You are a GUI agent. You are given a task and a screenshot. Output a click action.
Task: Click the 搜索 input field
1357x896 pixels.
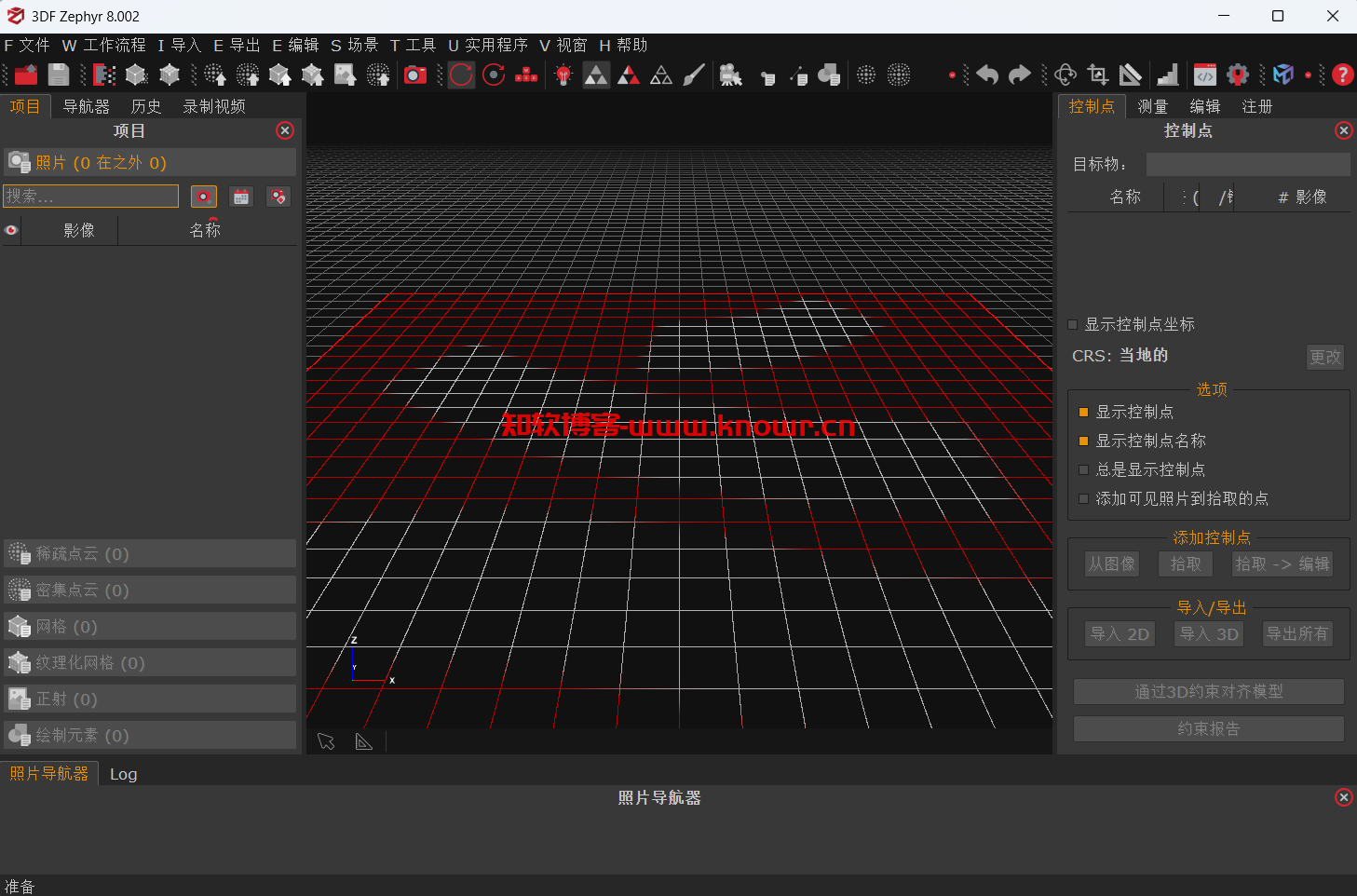click(x=91, y=196)
